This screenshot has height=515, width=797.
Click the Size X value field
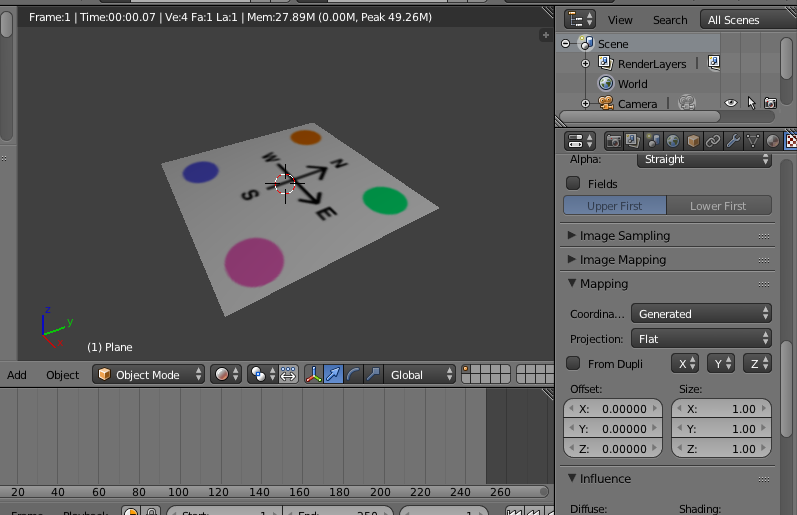(721, 409)
